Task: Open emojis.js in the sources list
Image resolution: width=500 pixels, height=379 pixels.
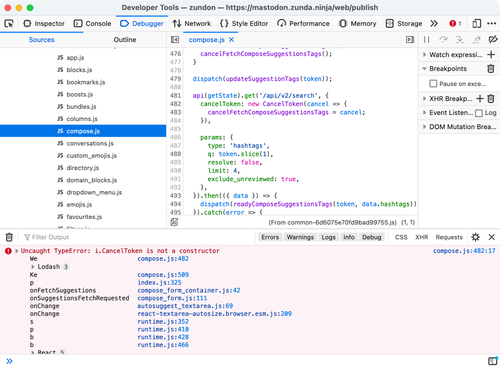Action: pos(79,205)
